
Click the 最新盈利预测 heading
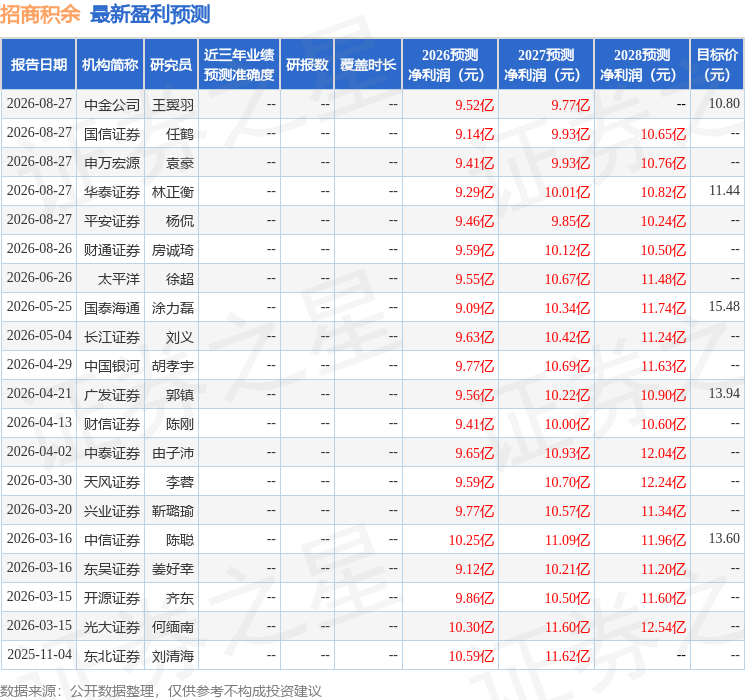pyautogui.click(x=150, y=14)
